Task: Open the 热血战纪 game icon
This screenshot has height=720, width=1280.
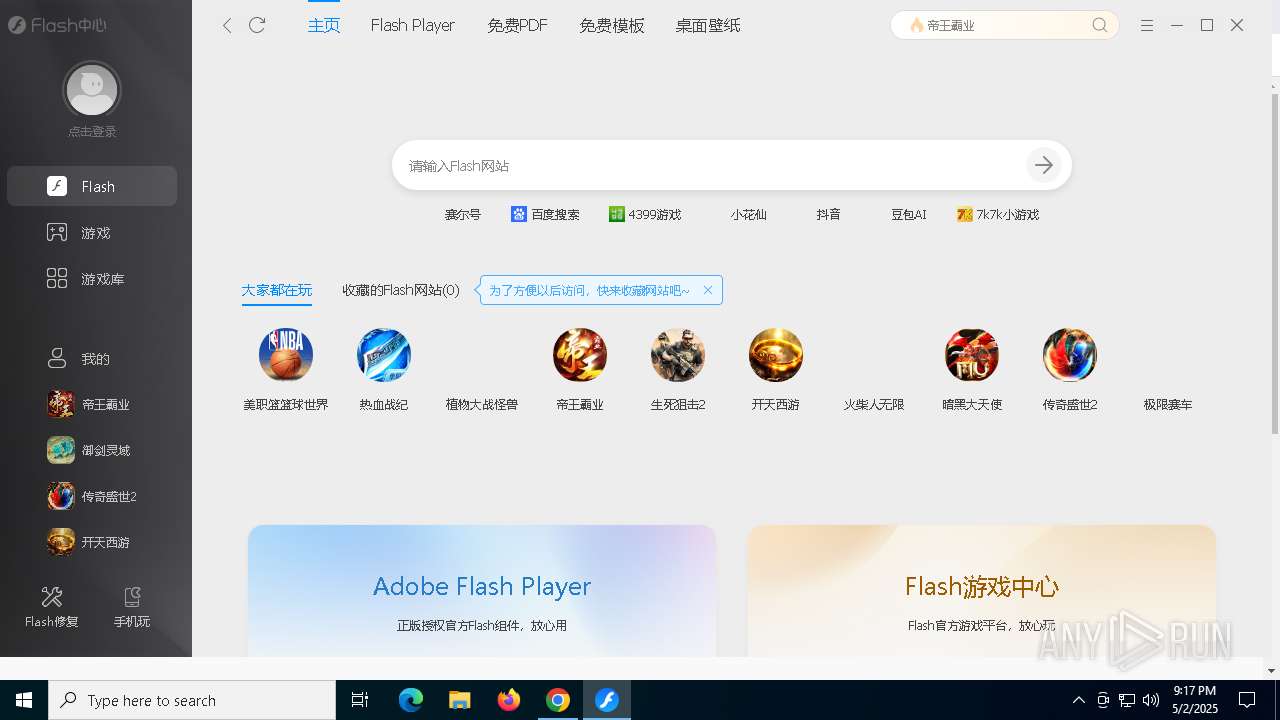Action: coord(384,355)
